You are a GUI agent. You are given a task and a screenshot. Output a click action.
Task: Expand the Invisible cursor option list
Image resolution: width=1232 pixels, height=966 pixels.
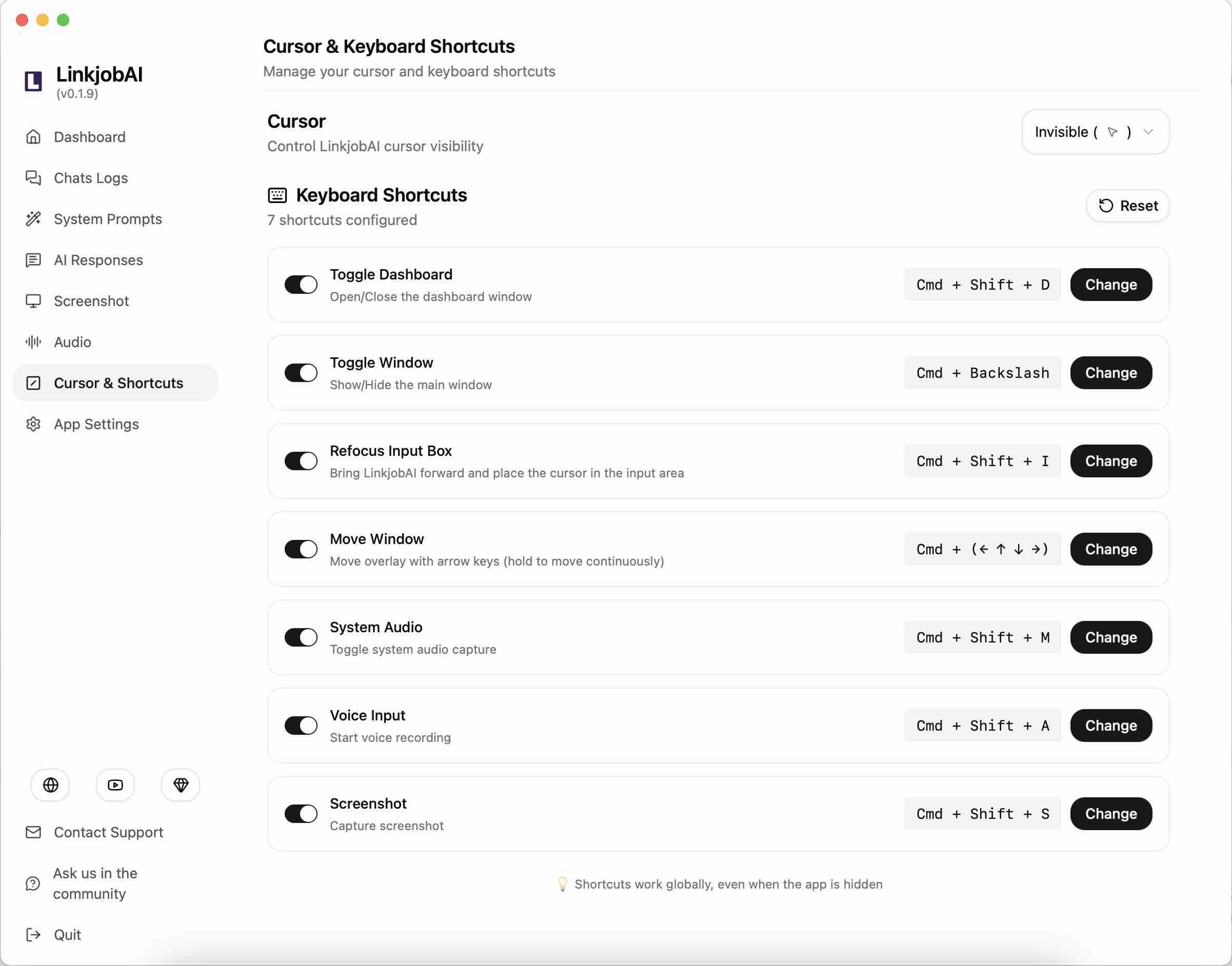point(1095,132)
